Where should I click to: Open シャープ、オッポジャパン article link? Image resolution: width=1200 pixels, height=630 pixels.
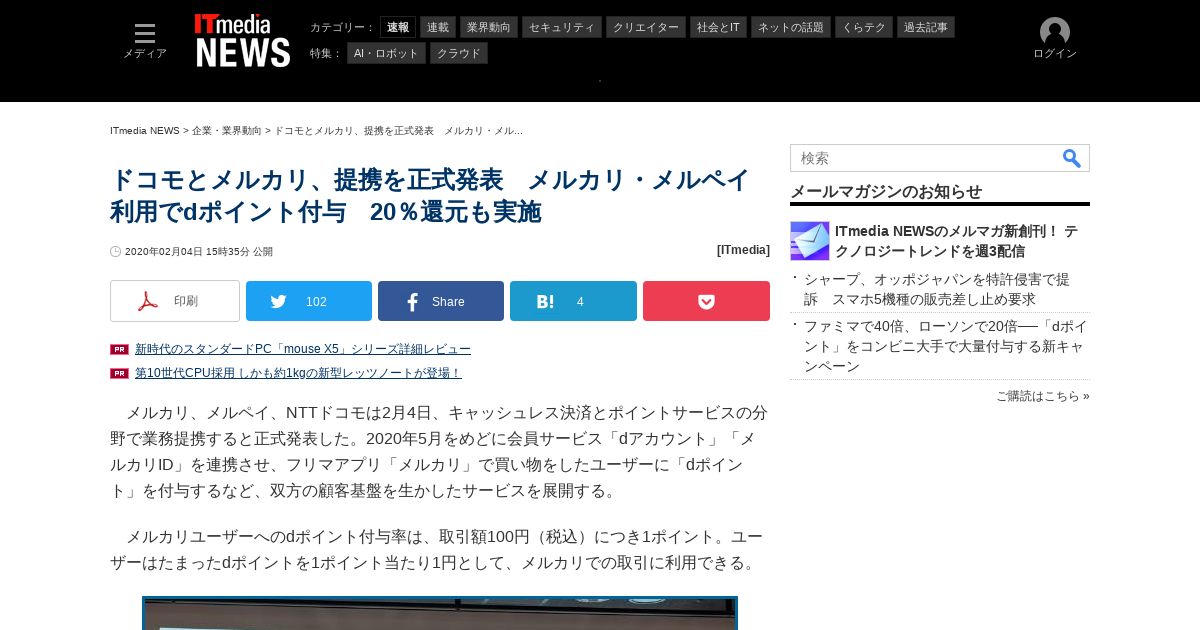click(x=937, y=289)
